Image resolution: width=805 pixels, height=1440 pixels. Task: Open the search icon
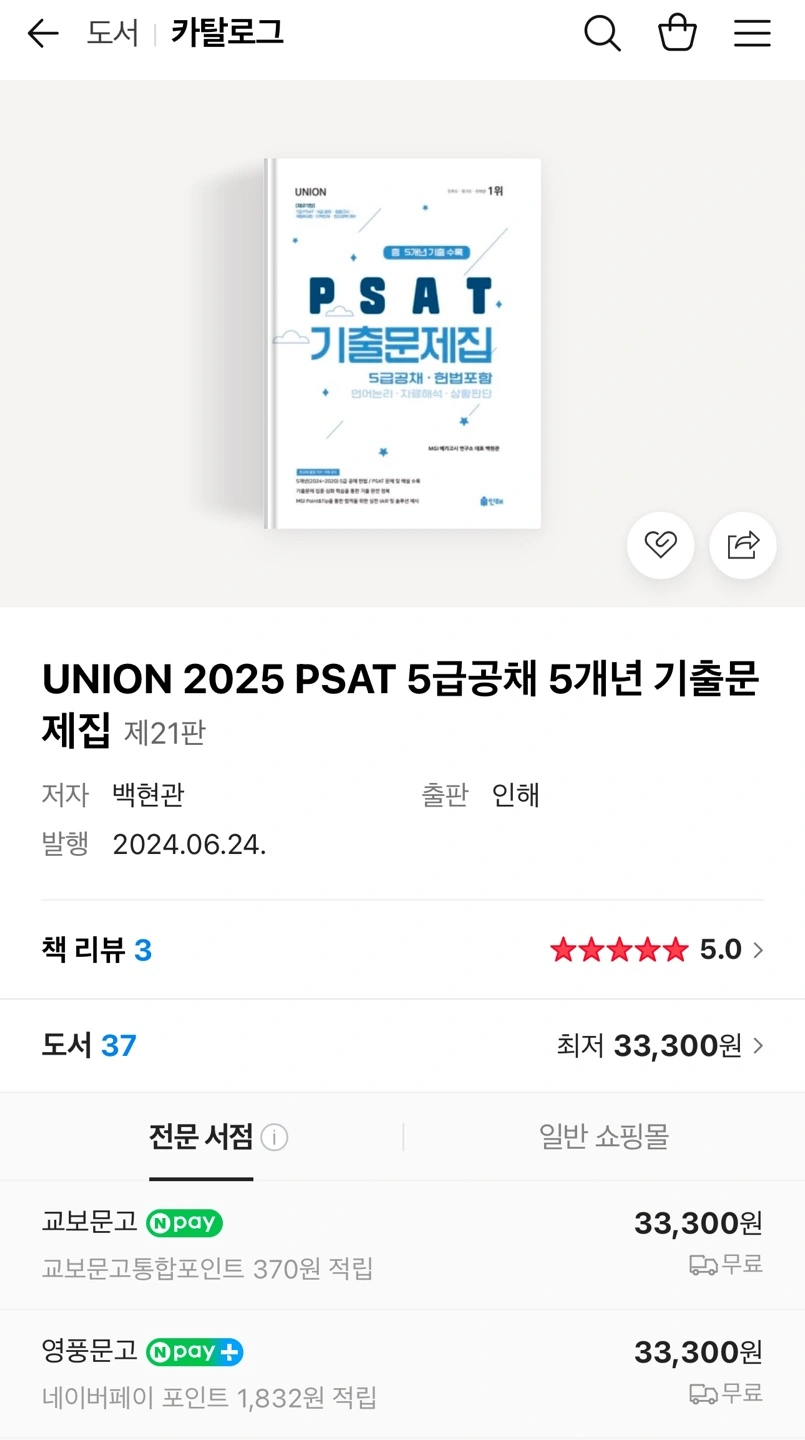602,33
